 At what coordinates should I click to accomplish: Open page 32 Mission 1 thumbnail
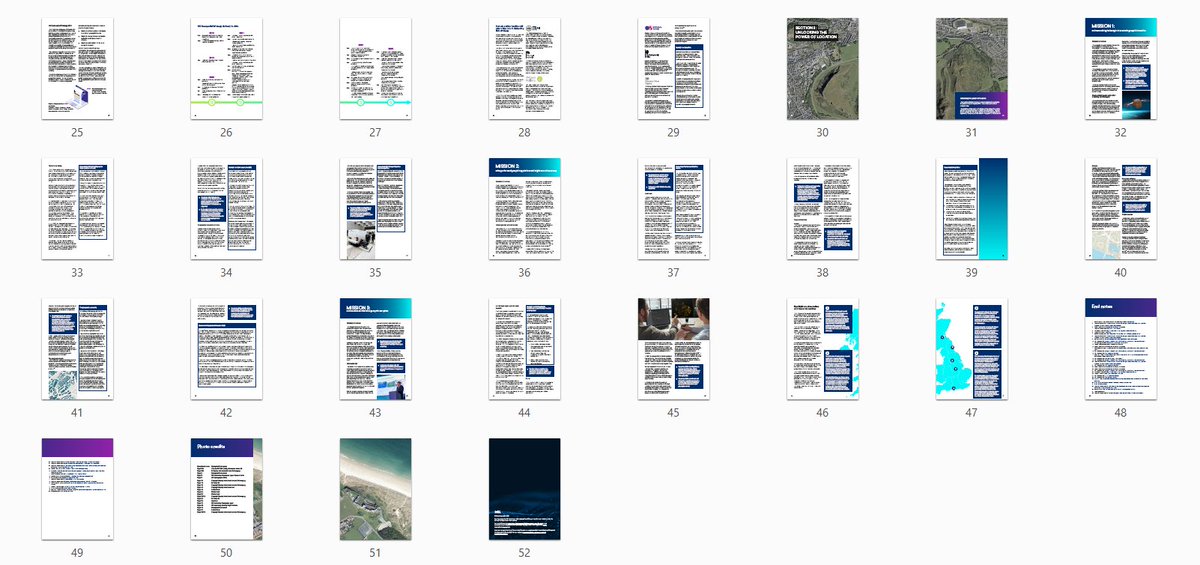coord(1121,69)
